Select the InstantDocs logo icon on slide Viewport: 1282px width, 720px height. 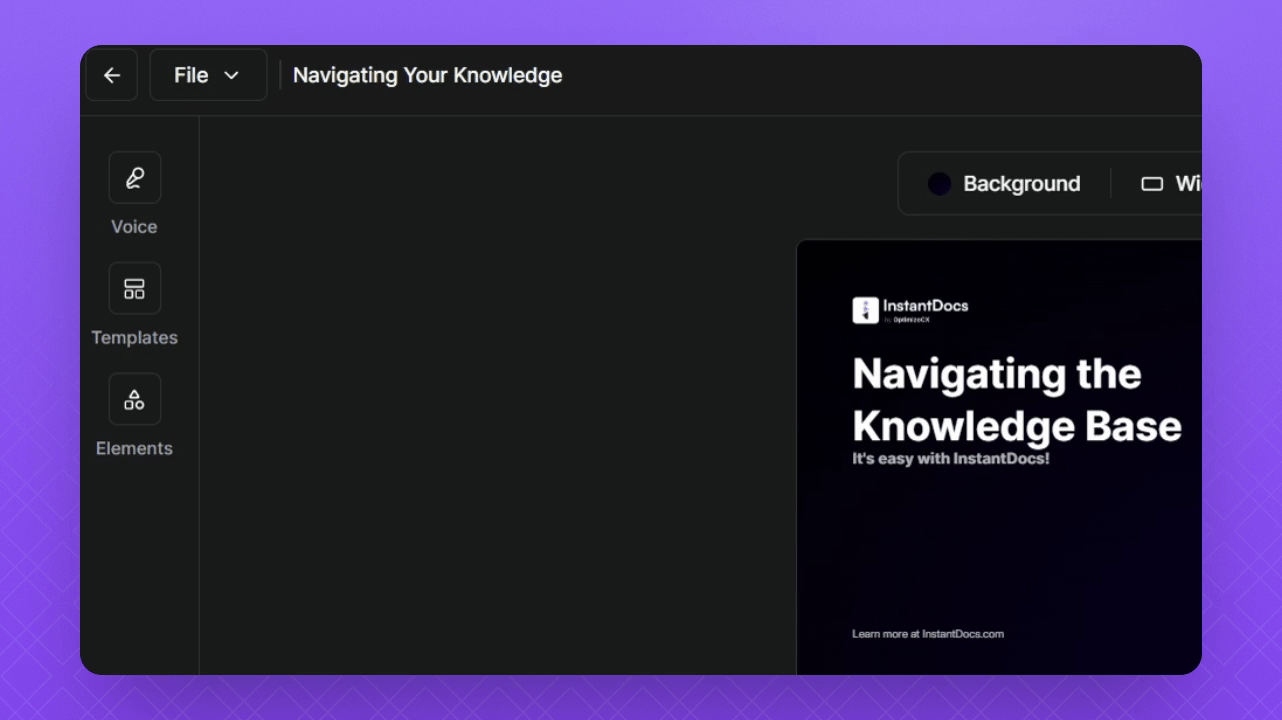tap(865, 310)
